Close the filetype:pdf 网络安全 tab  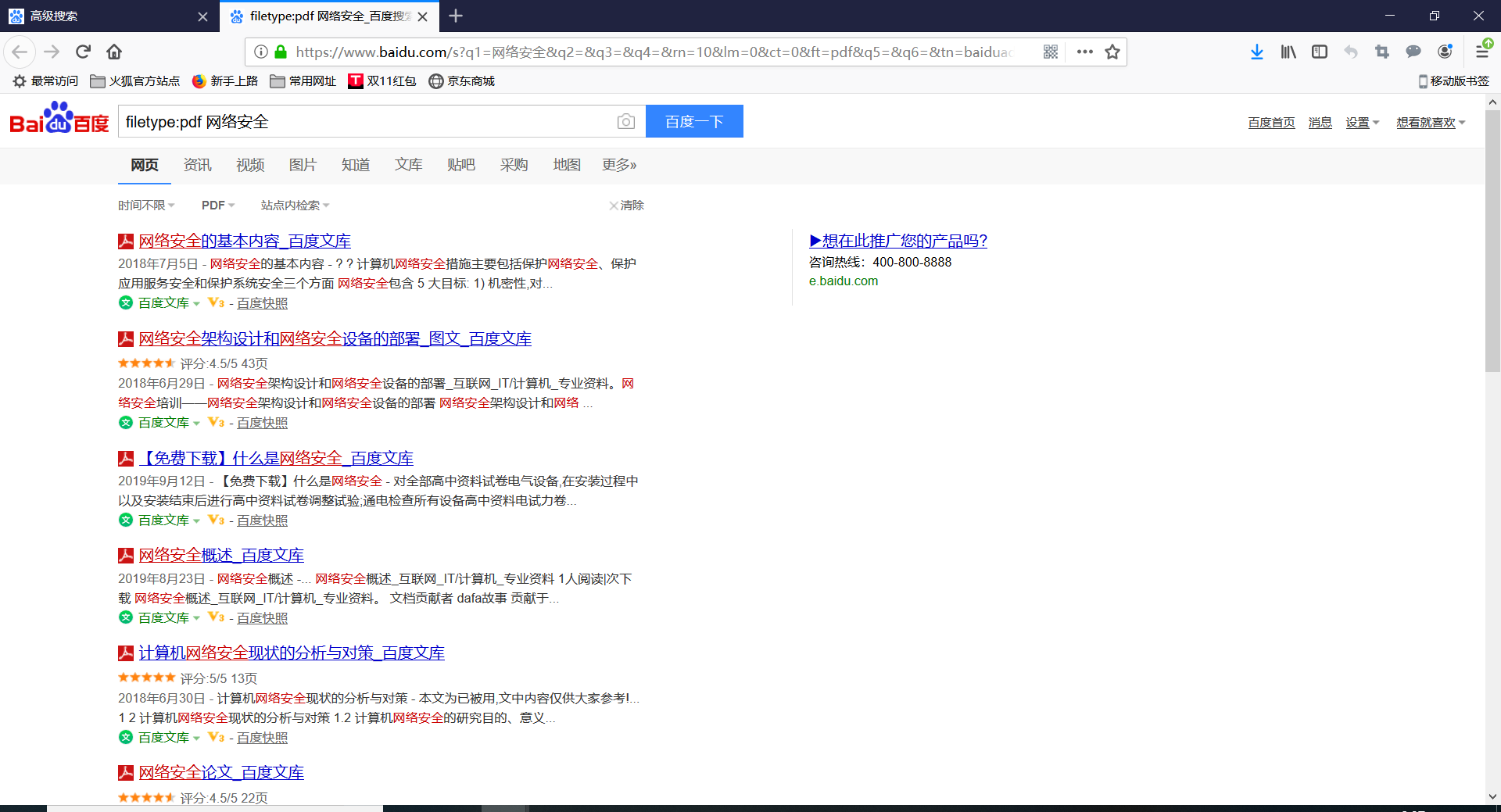pos(423,16)
